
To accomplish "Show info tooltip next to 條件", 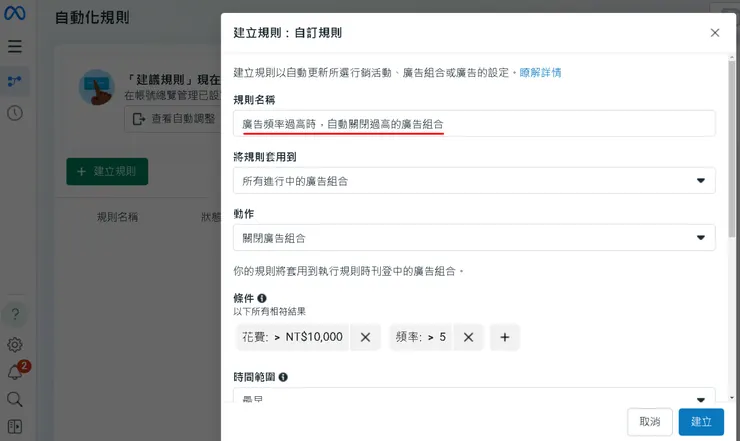I will click(262, 298).
